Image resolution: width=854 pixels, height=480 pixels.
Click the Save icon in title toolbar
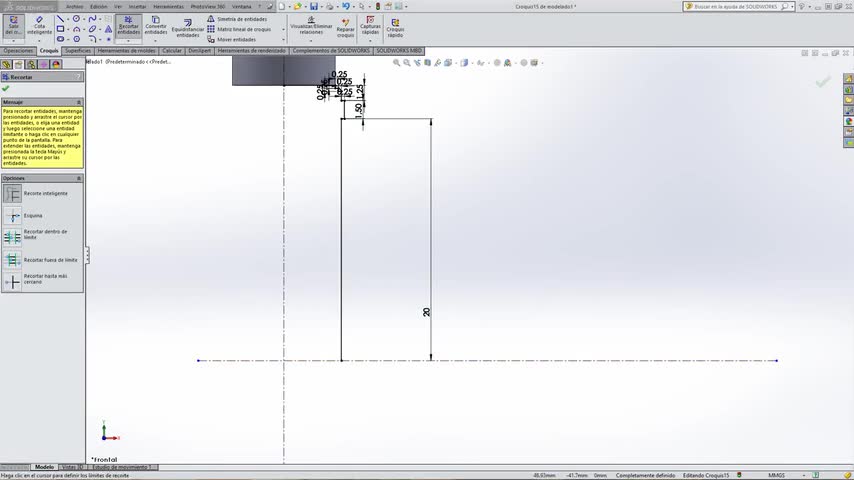point(314,7)
